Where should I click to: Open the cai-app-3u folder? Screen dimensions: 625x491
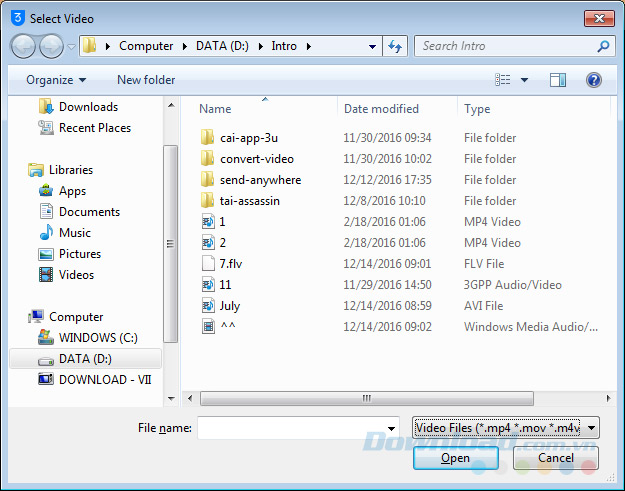pyautogui.click(x=249, y=138)
